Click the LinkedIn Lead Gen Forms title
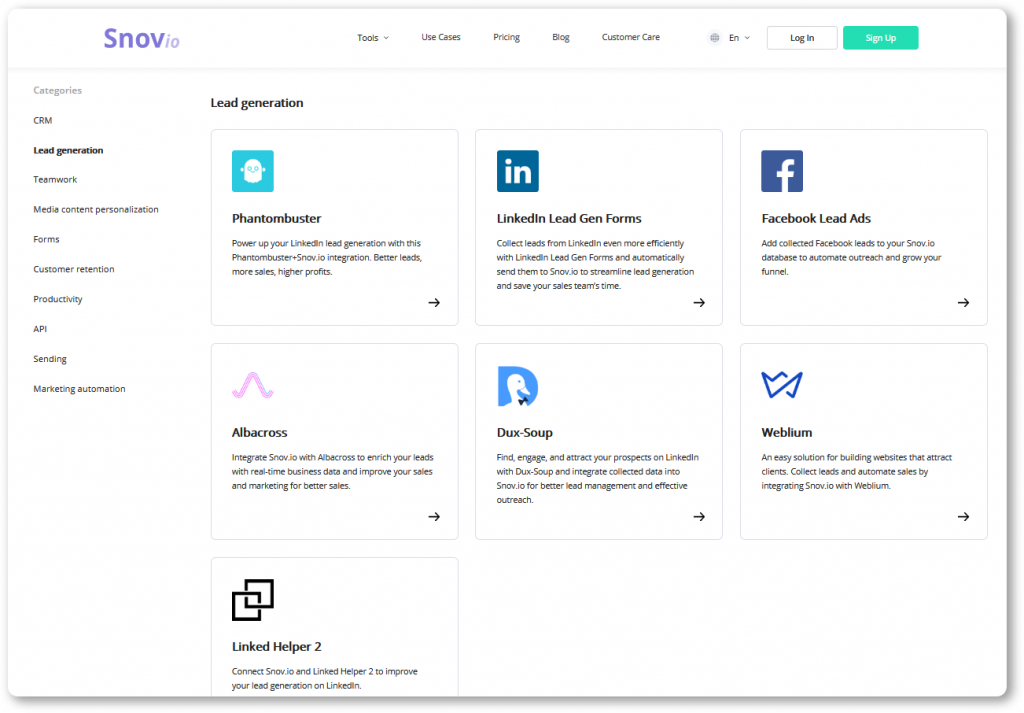The image size is (1024, 713). pos(569,219)
